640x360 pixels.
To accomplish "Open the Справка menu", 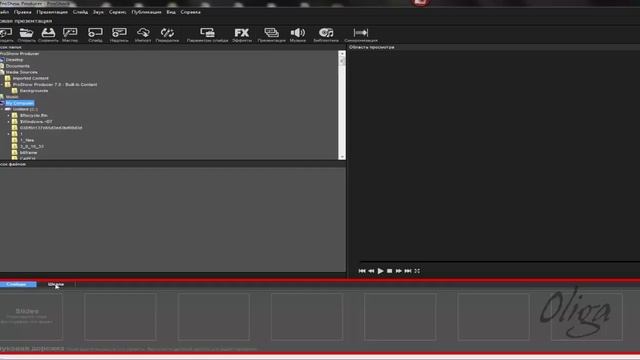I will pos(191,12).
